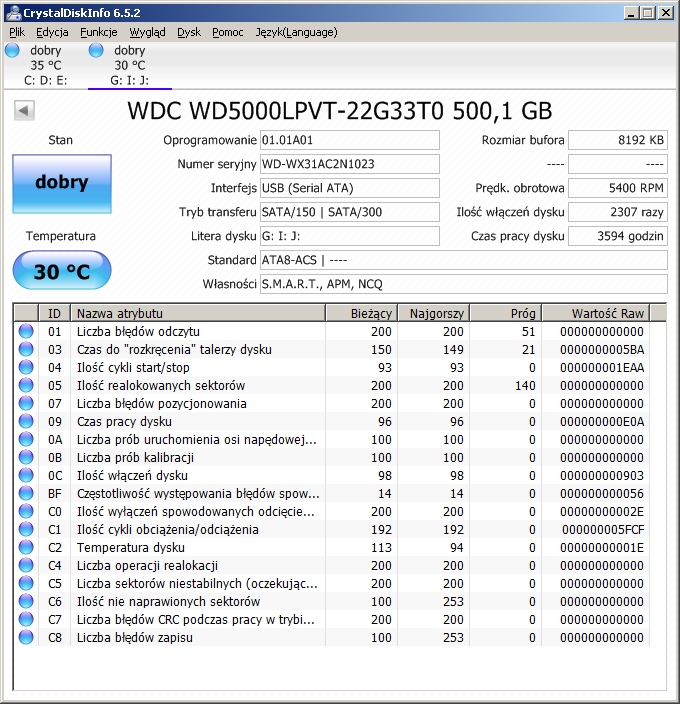Image resolution: width=680 pixels, height=704 pixels.
Task: Click status orb for attribute 0A spin retry
Action: 26,439
